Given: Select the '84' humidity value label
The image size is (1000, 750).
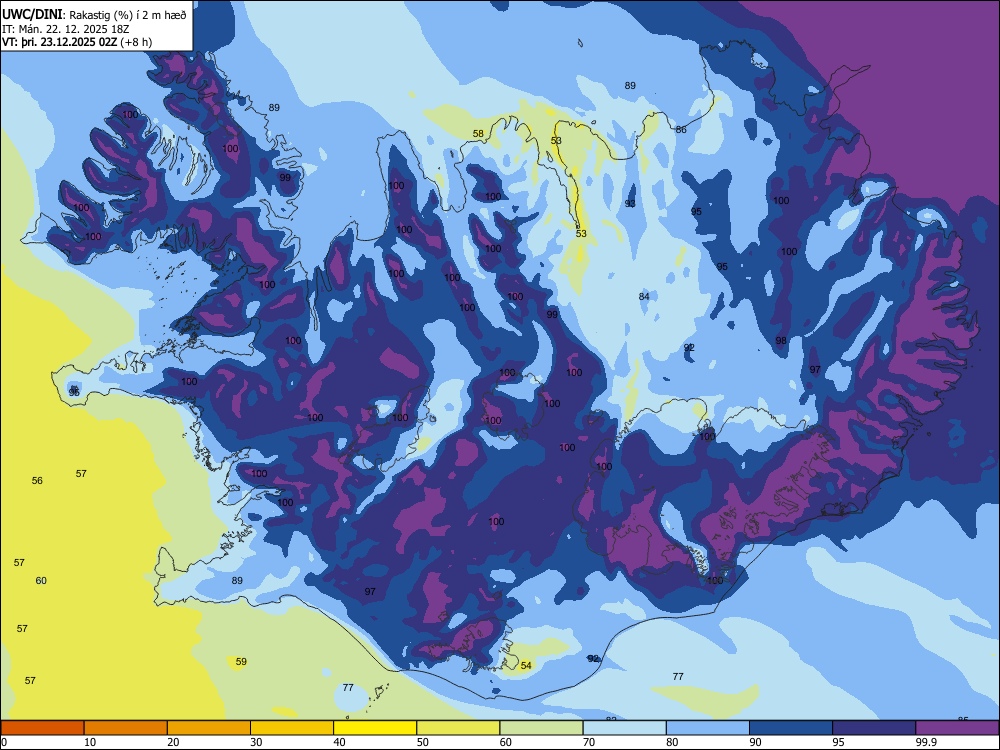Looking at the screenshot, I should 644,296.
